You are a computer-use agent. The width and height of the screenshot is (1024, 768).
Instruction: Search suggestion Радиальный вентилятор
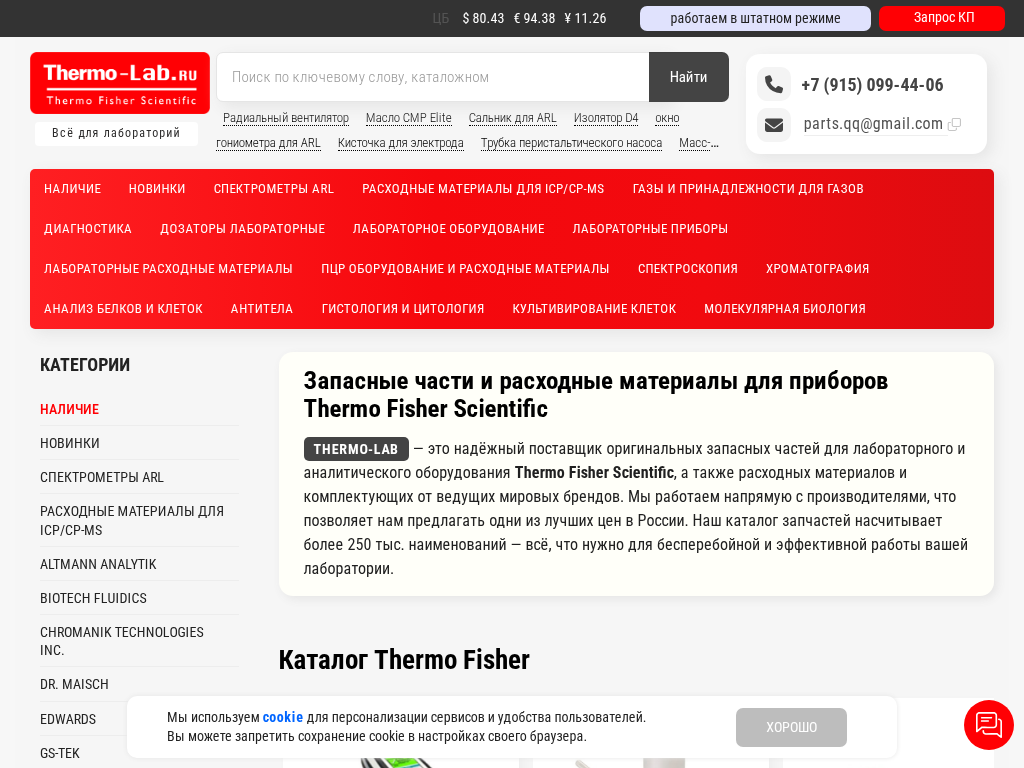[286, 118]
